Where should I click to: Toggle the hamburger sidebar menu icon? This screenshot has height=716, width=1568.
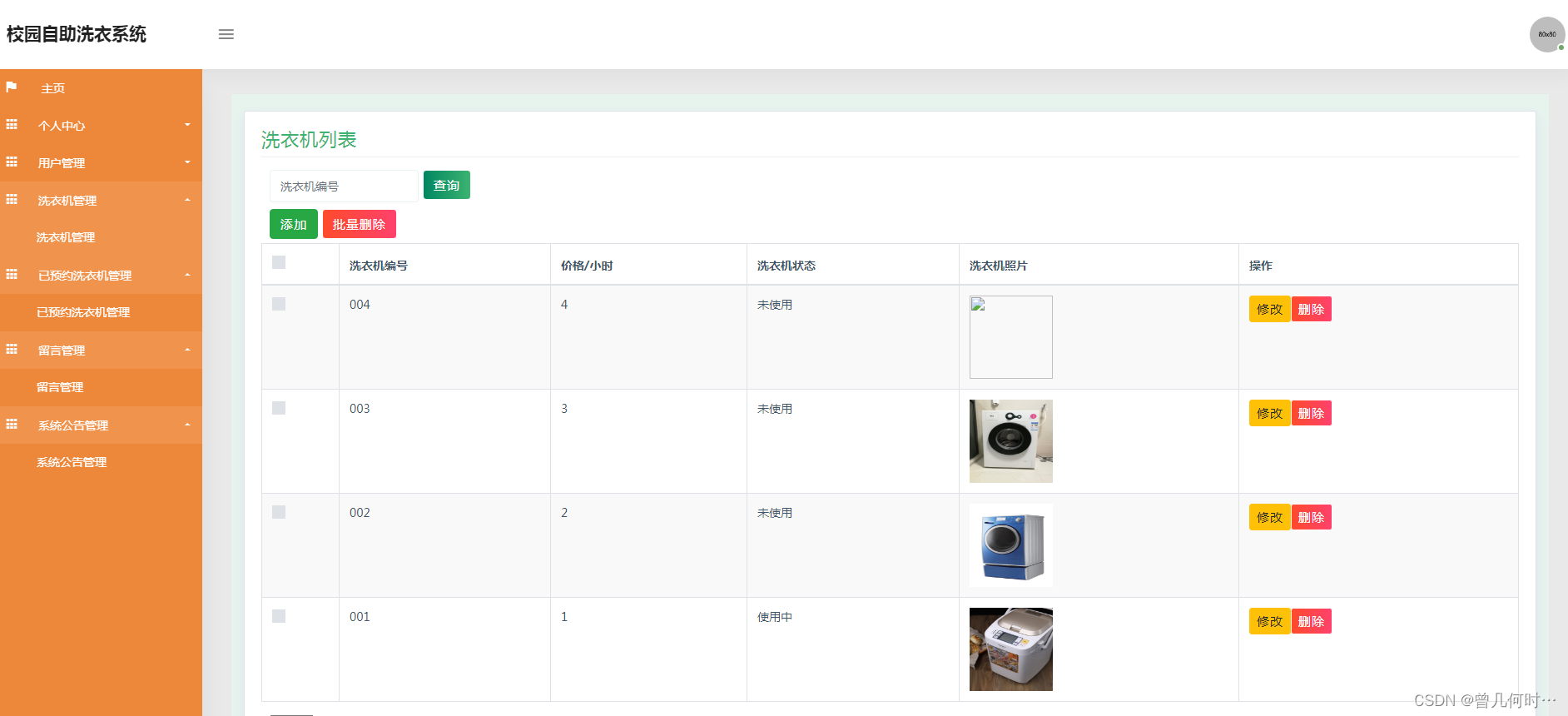226,34
